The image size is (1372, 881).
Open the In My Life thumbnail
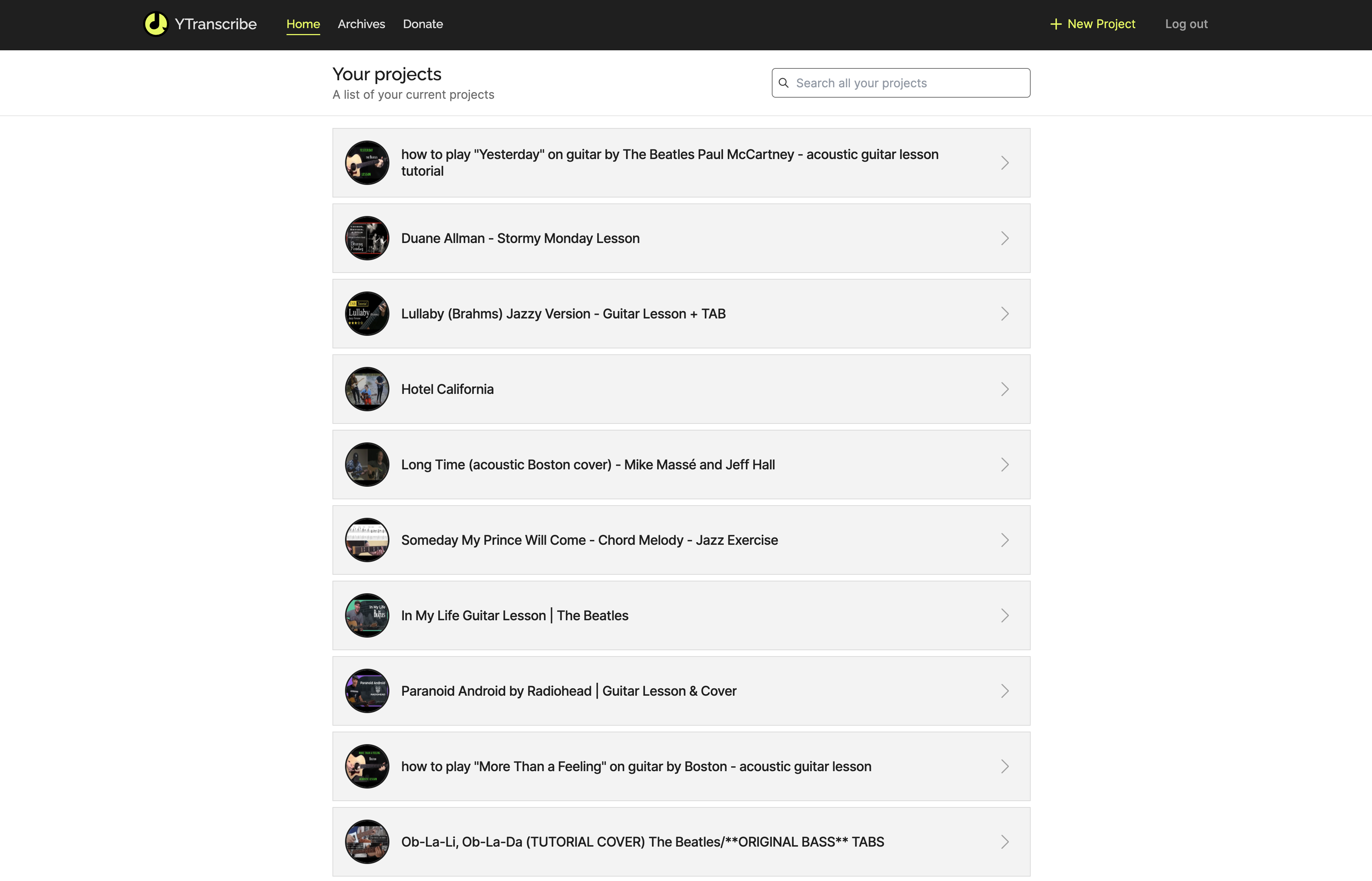367,615
